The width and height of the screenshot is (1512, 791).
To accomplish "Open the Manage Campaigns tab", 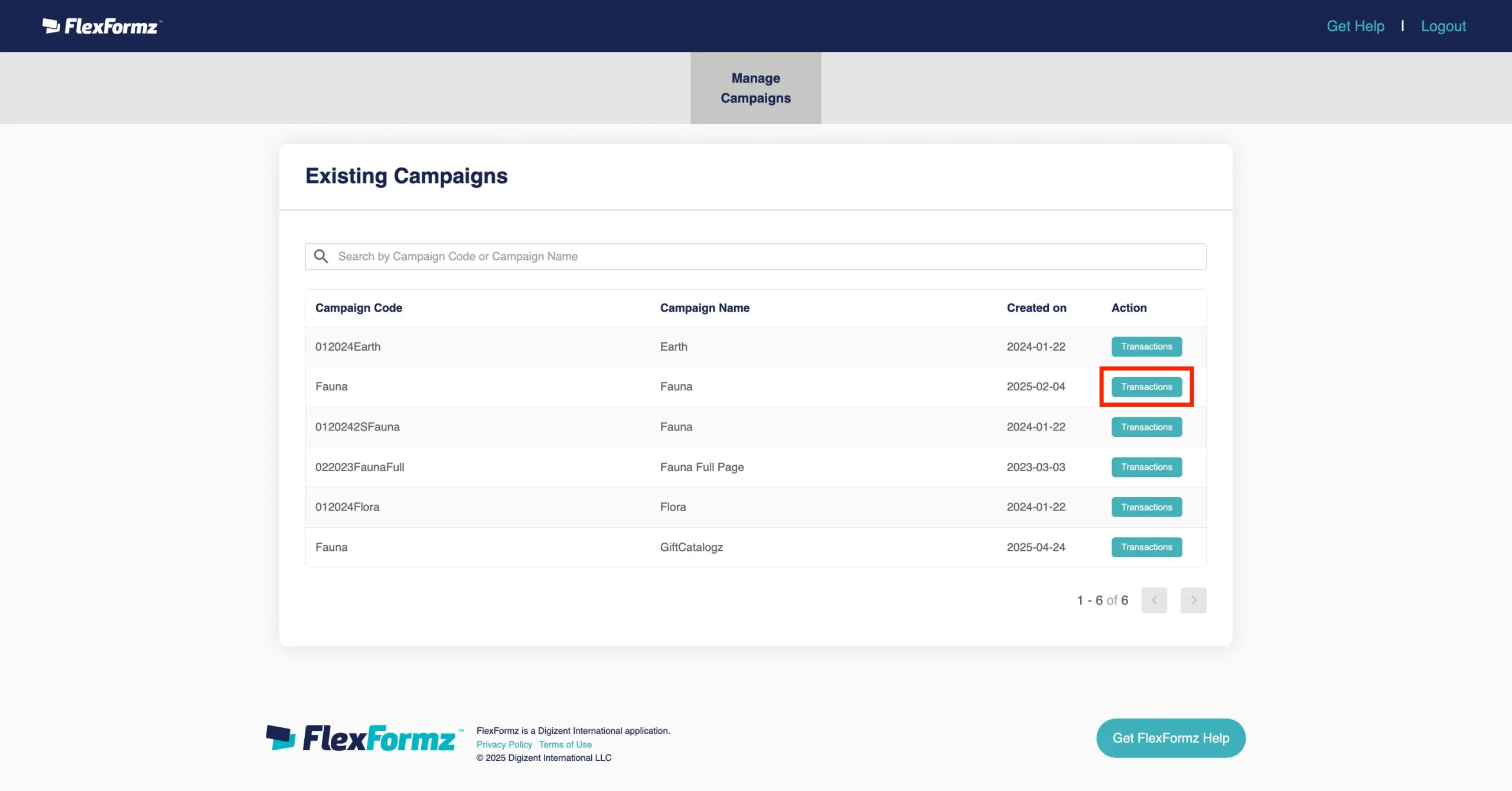I will click(x=755, y=88).
